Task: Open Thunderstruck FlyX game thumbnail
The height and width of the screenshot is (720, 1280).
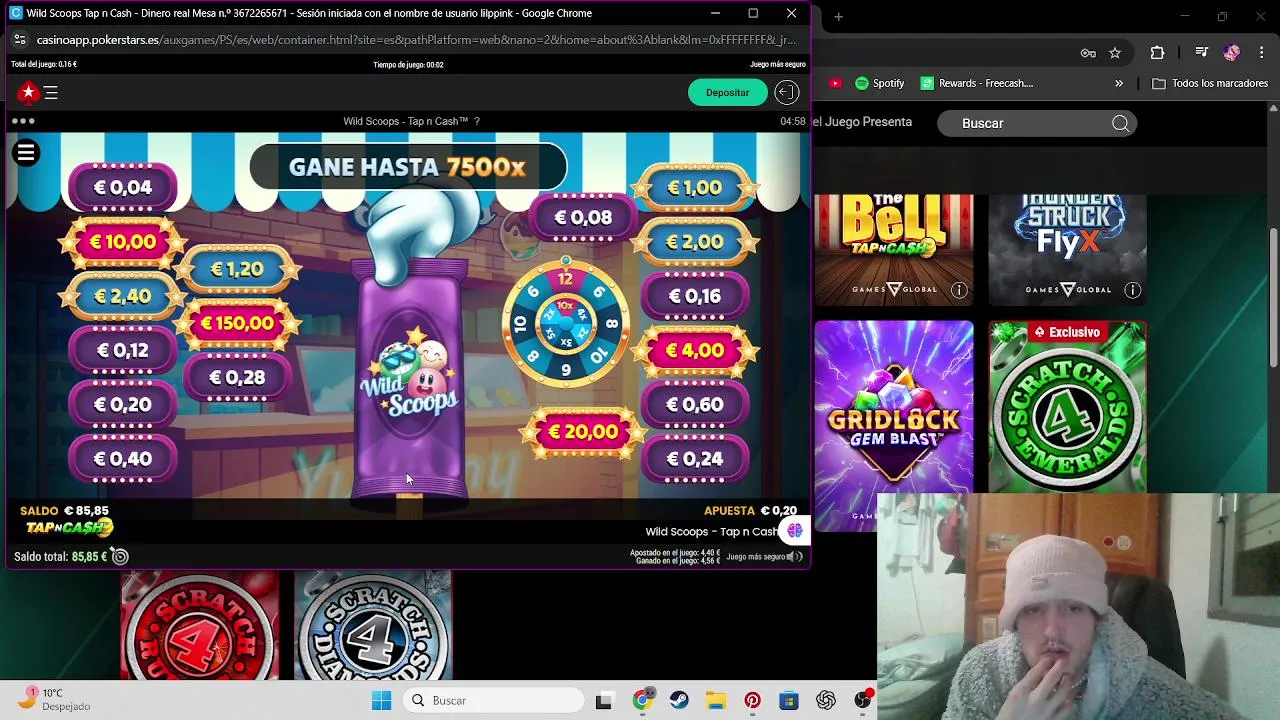Action: click(1068, 250)
